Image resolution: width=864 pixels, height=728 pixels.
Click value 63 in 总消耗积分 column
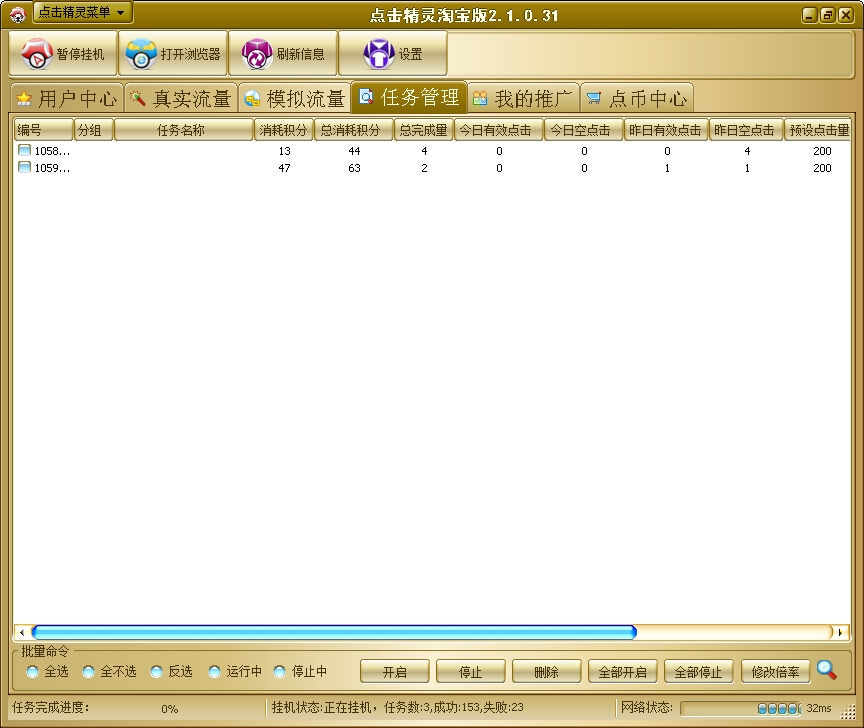coord(354,168)
